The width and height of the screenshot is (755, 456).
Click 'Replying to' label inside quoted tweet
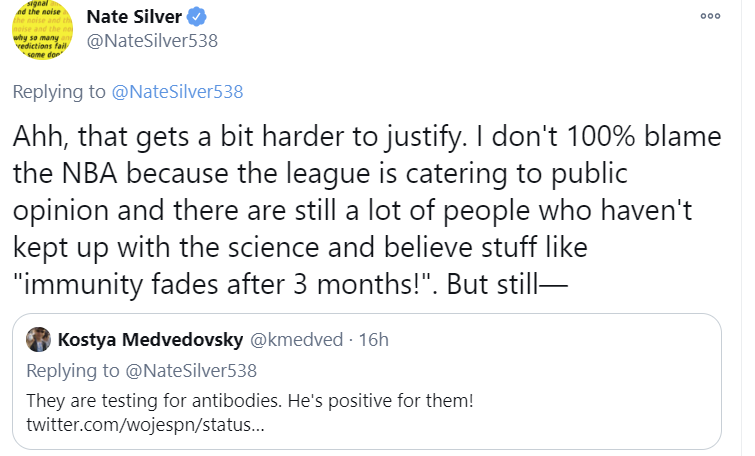pyautogui.click(x=72, y=370)
